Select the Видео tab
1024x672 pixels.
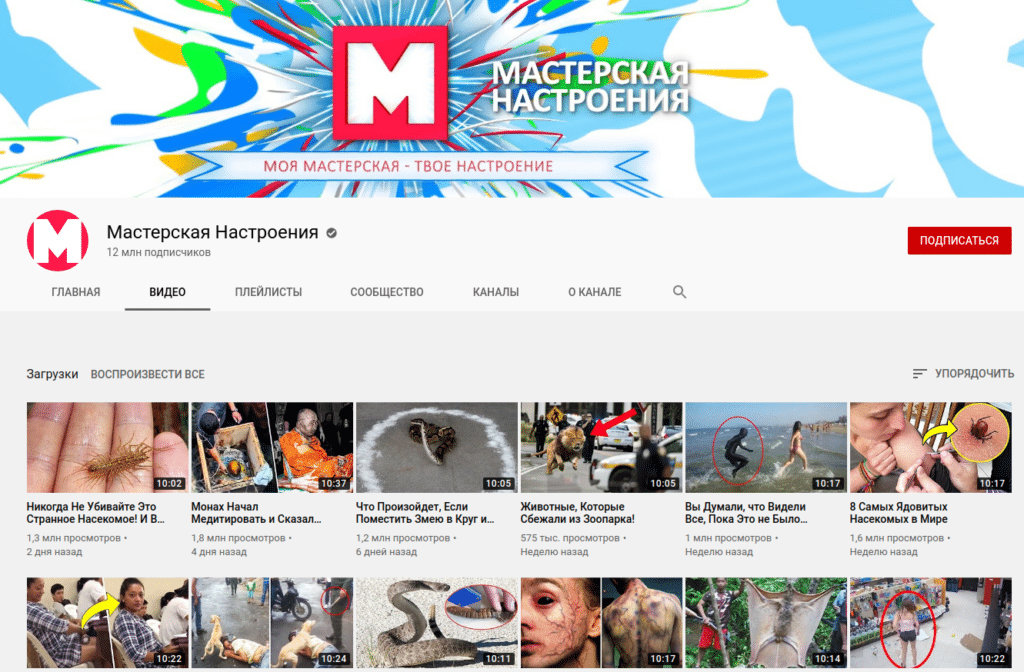pos(167,292)
